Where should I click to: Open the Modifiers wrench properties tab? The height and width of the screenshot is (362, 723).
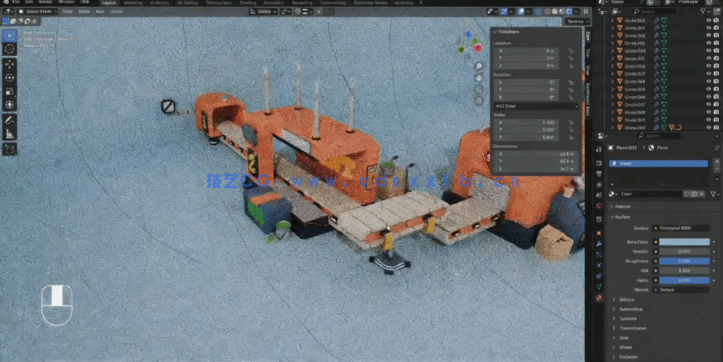click(599, 243)
